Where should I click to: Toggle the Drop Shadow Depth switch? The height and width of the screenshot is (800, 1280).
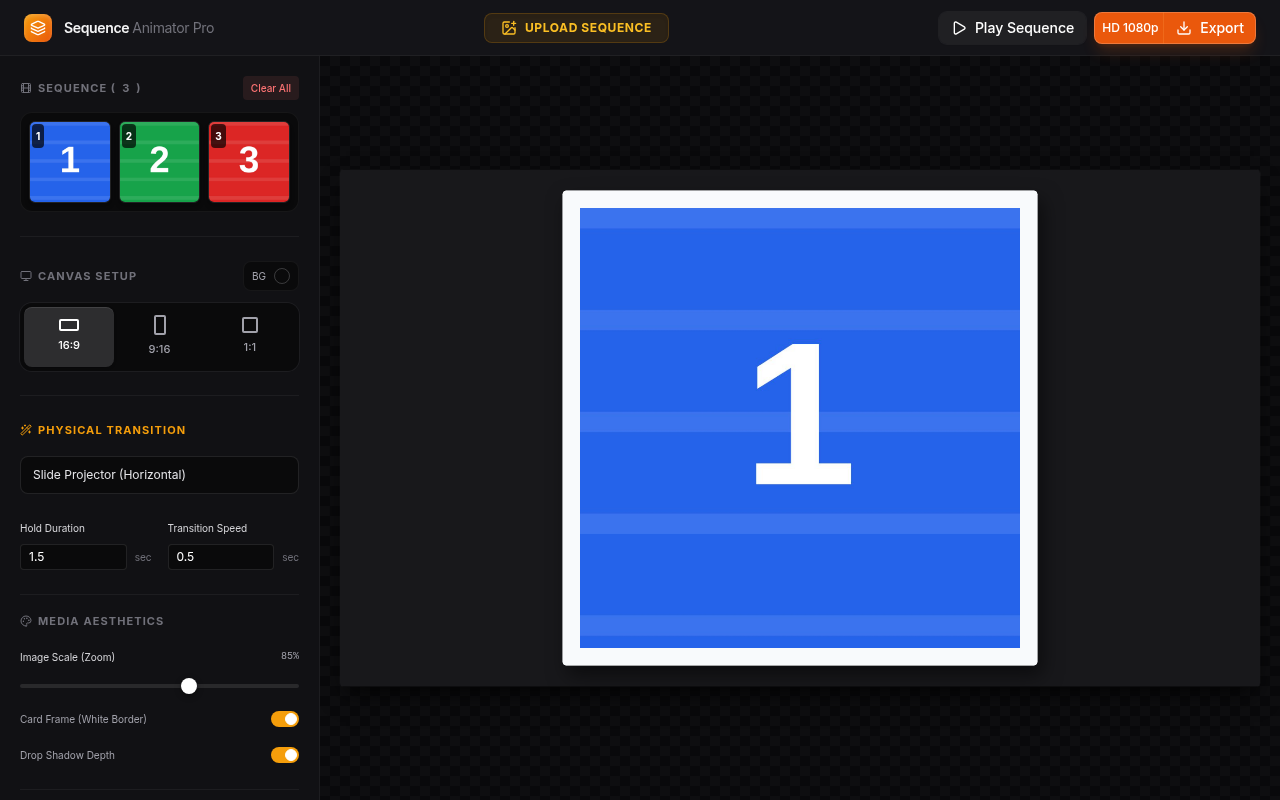[285, 755]
